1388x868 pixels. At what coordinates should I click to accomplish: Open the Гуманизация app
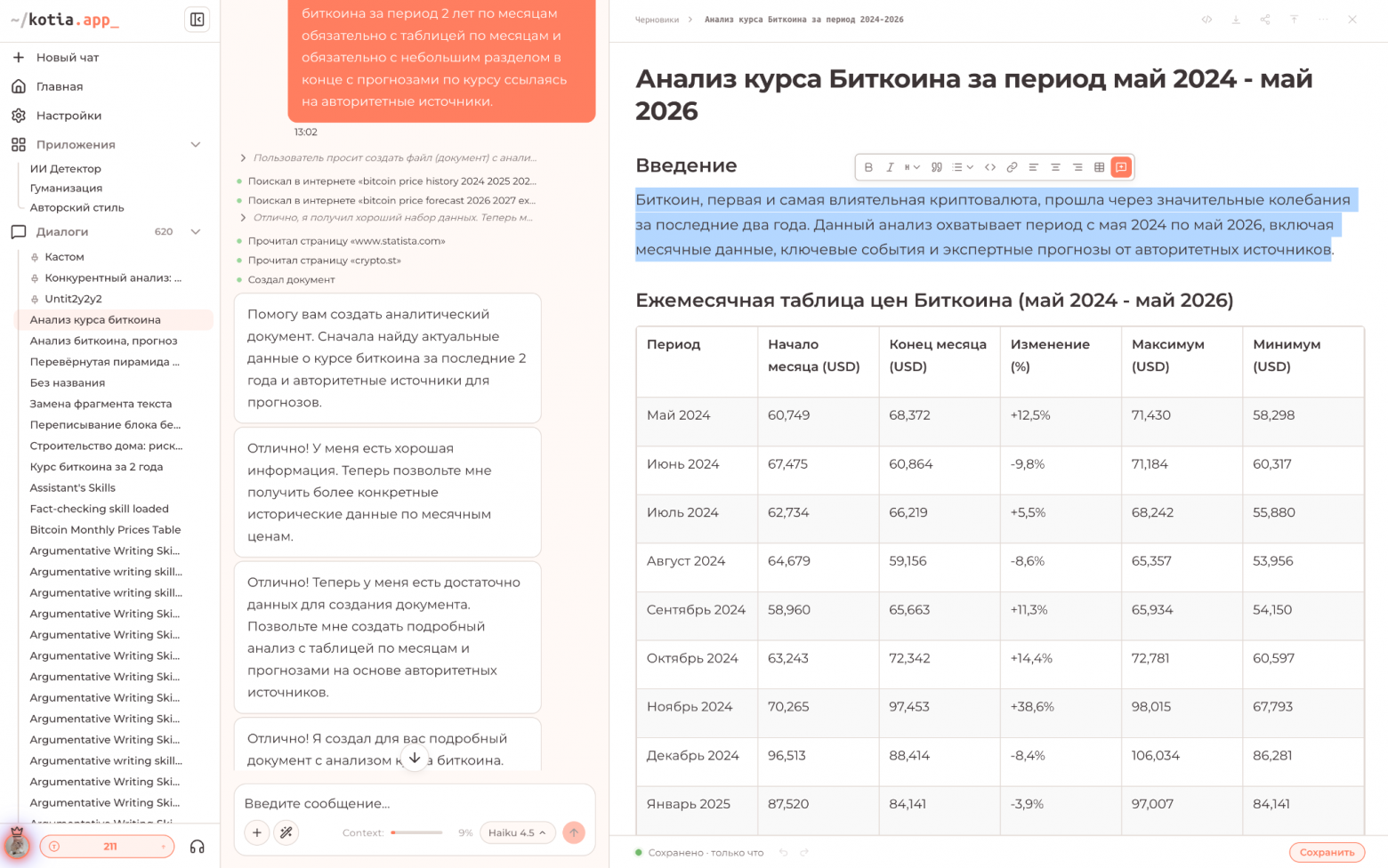tap(66, 188)
